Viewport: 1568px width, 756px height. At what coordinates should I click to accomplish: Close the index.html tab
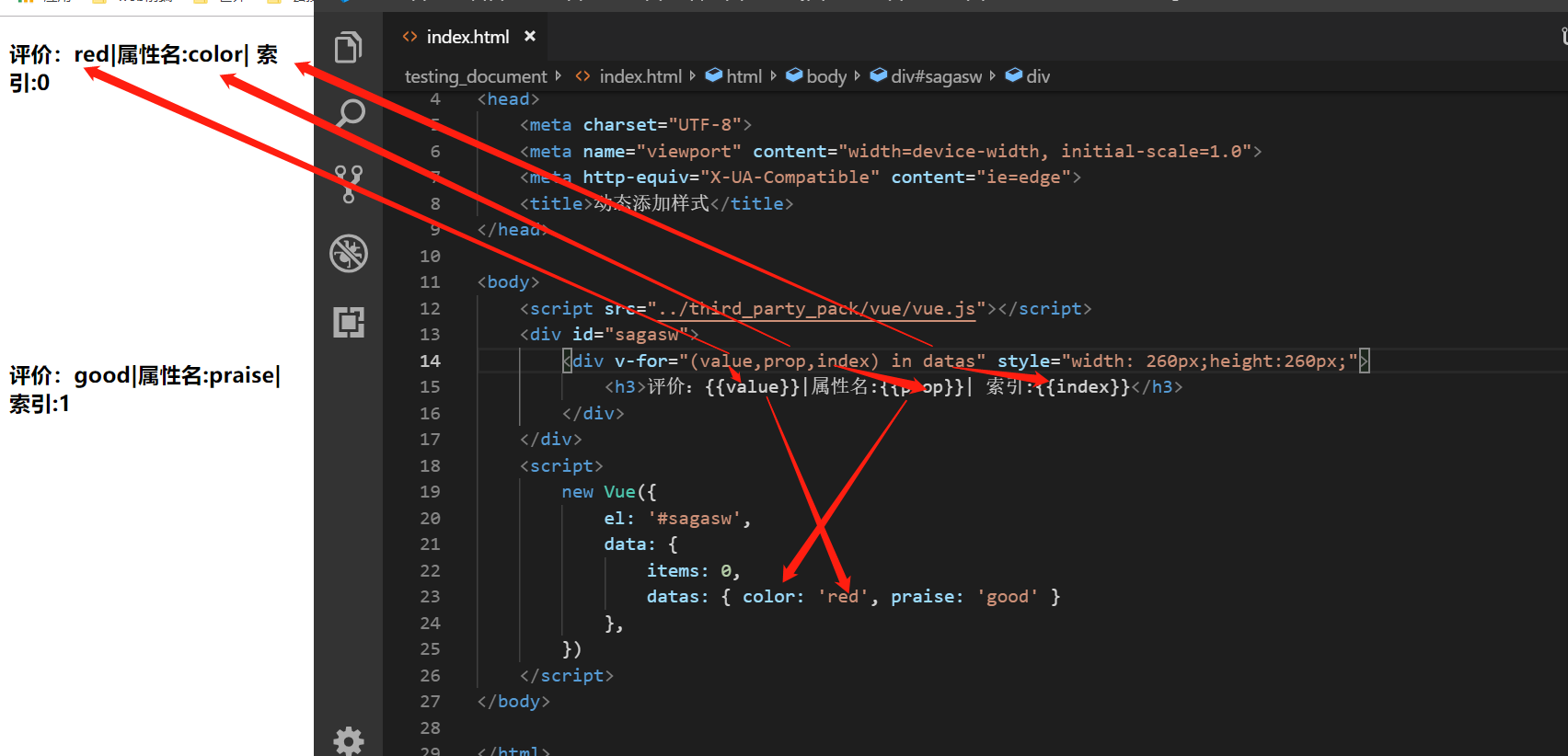pos(530,36)
